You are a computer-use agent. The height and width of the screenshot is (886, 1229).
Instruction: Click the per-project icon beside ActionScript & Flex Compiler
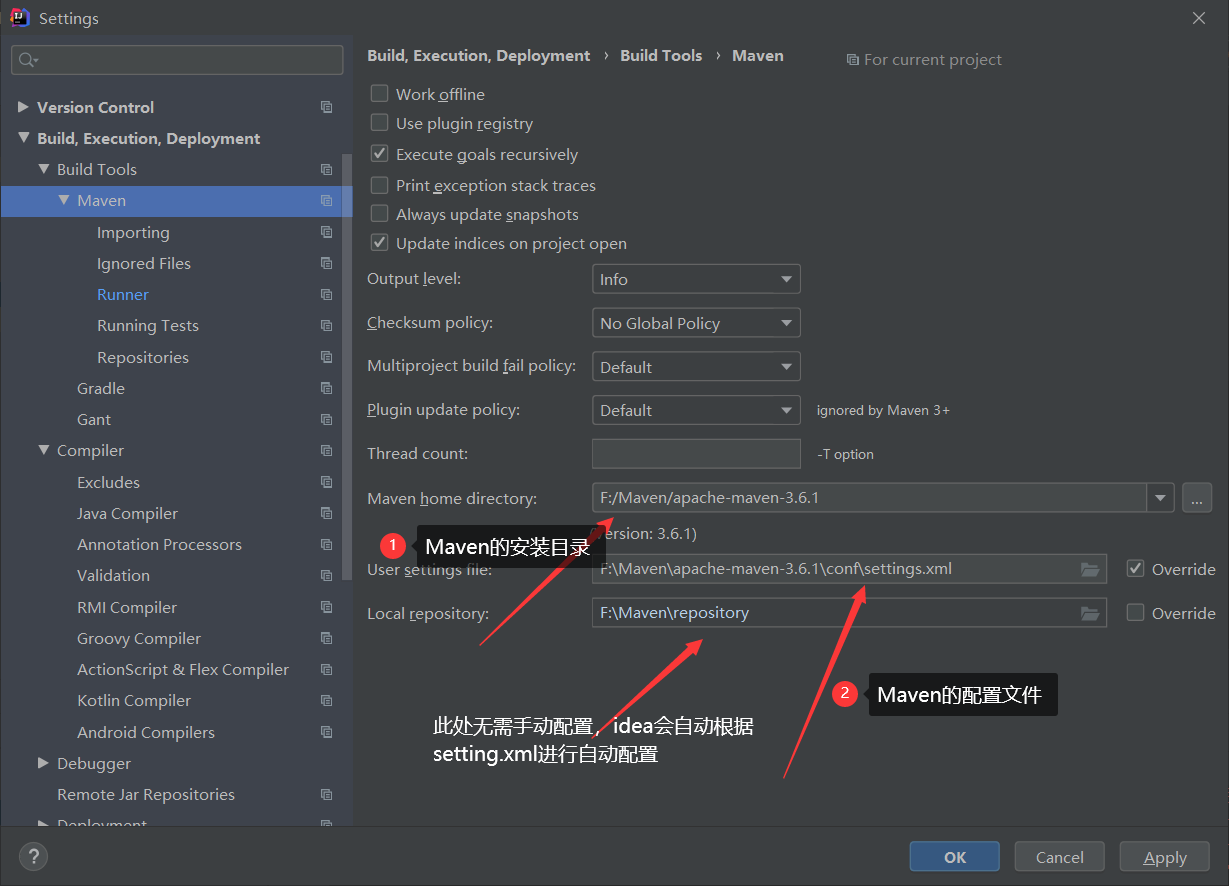coord(326,669)
